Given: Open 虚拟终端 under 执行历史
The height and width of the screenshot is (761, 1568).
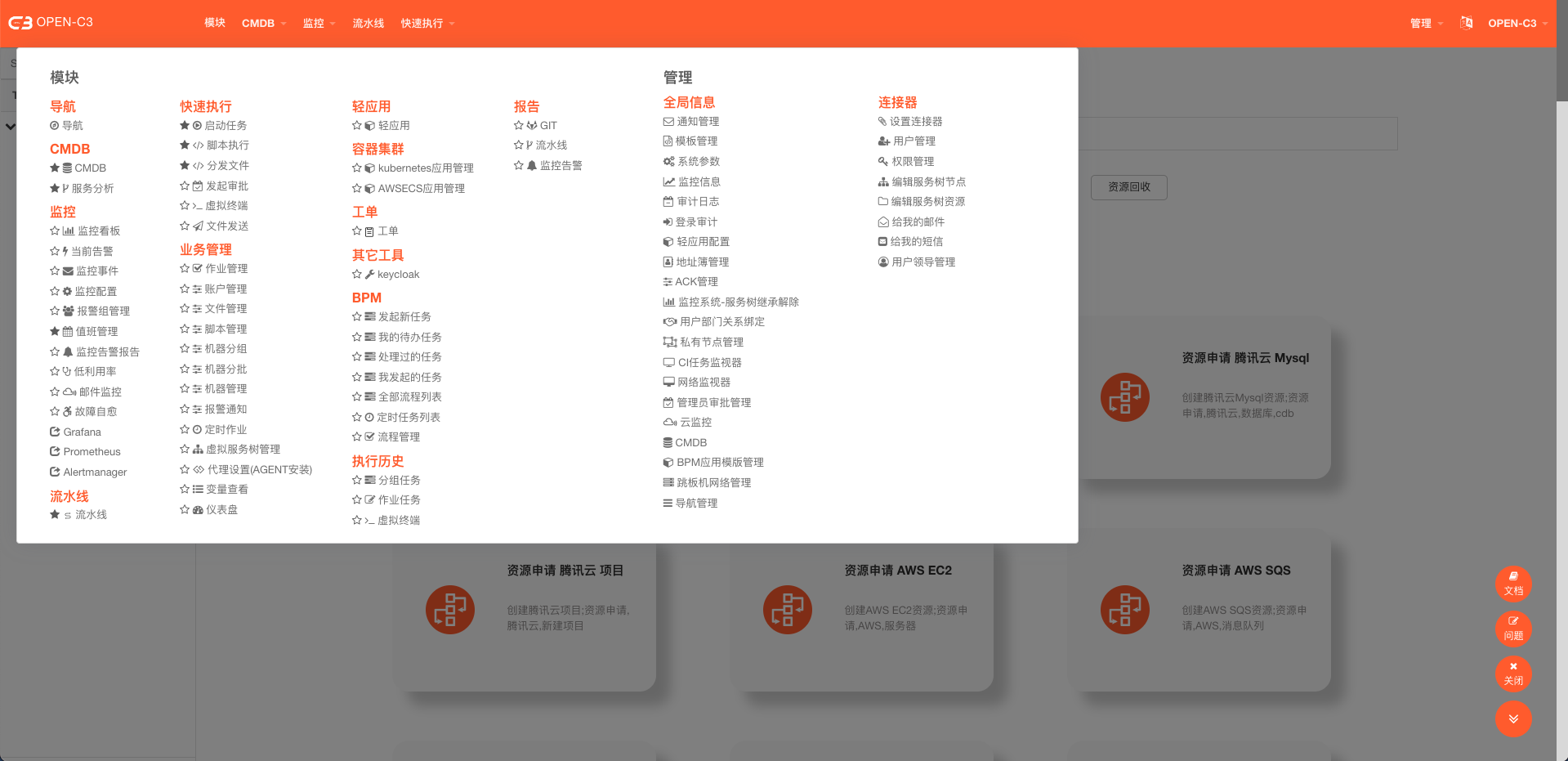Looking at the screenshot, I should click(399, 520).
